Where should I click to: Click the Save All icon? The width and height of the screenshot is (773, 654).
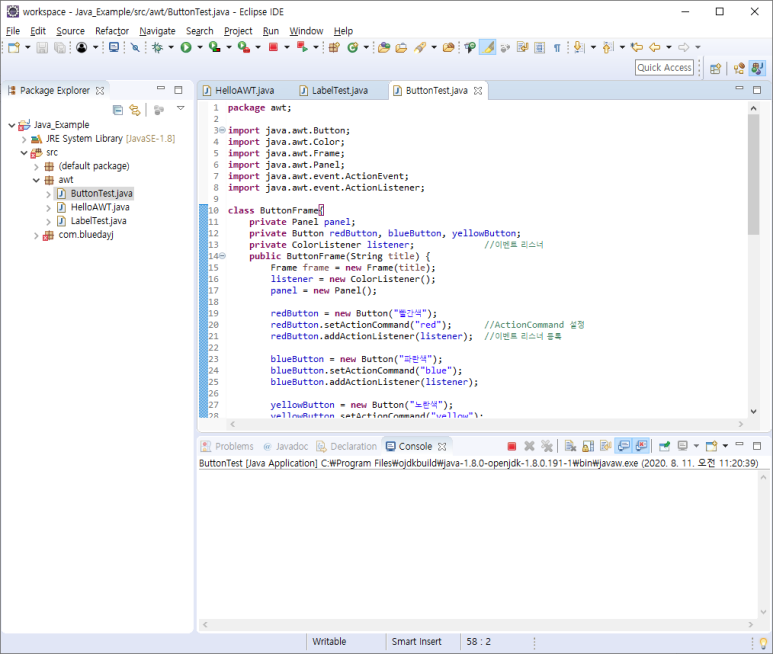[60, 47]
